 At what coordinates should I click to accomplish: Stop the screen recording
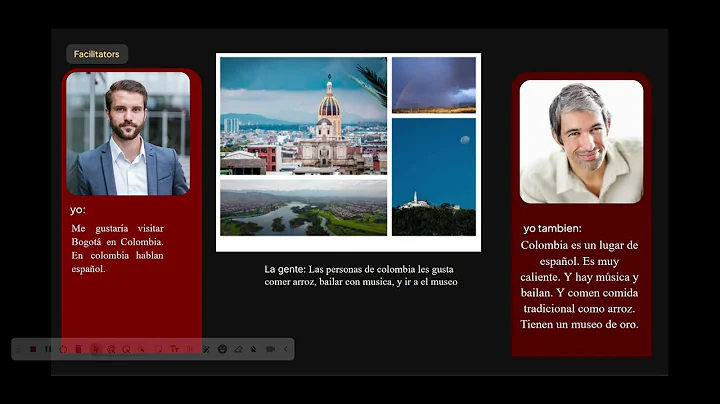point(33,349)
